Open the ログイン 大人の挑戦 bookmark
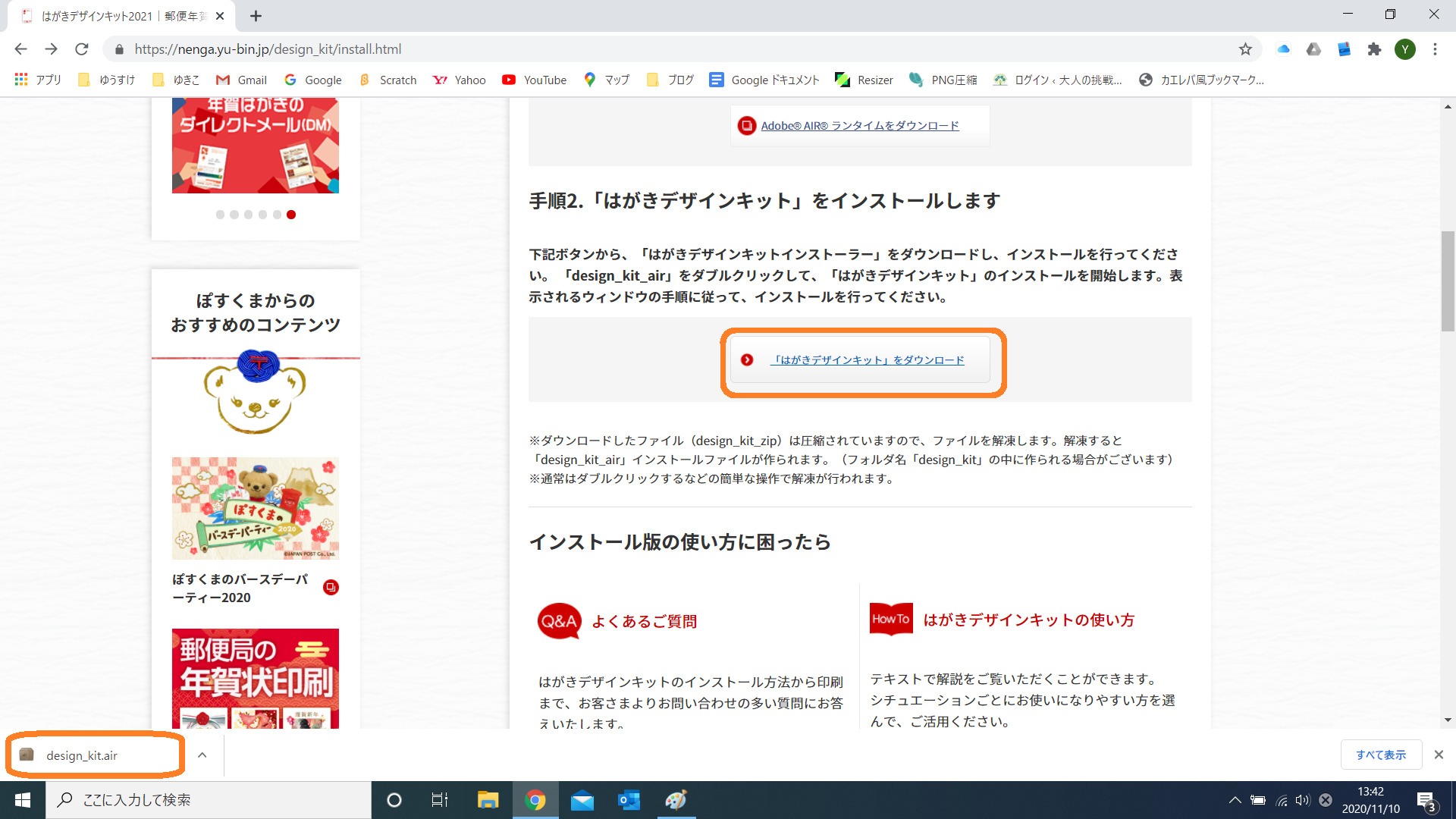This screenshot has width=1456, height=819. [1057, 80]
